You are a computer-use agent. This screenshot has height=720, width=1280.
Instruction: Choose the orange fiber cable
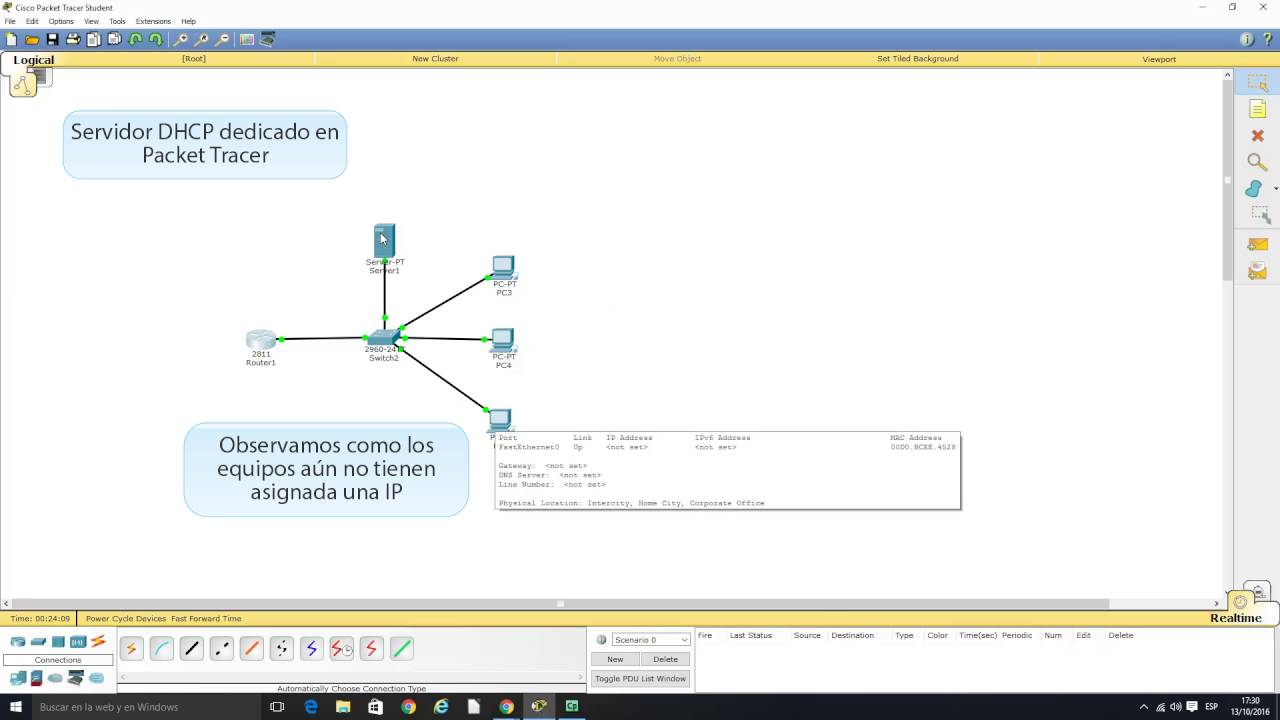[x=251, y=649]
